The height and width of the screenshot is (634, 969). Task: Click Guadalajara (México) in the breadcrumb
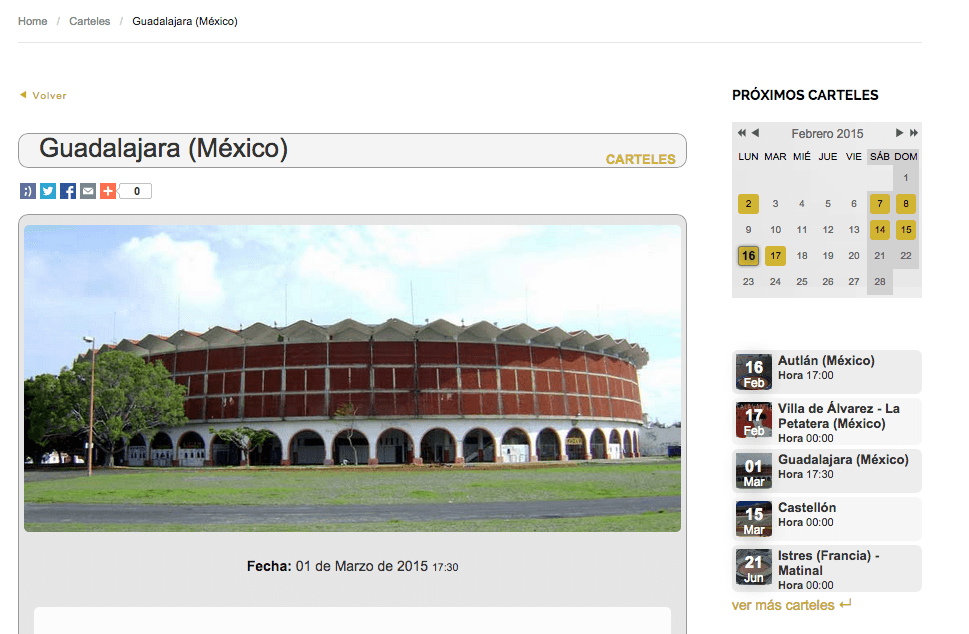tap(185, 21)
